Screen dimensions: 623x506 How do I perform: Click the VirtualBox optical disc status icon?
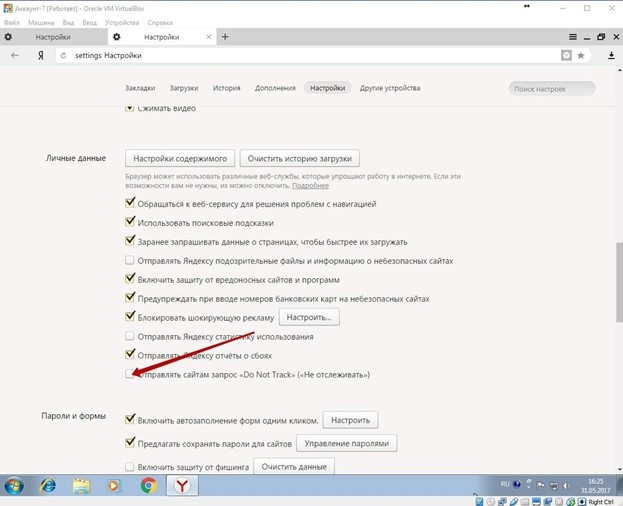click(x=491, y=502)
